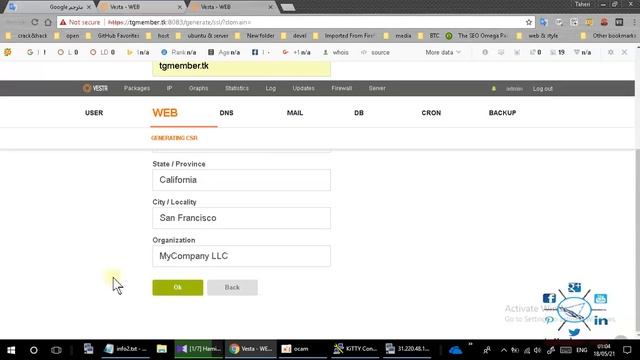Click the Vesta logo in the top navigation bar
640x360 pixels.
[96, 88]
